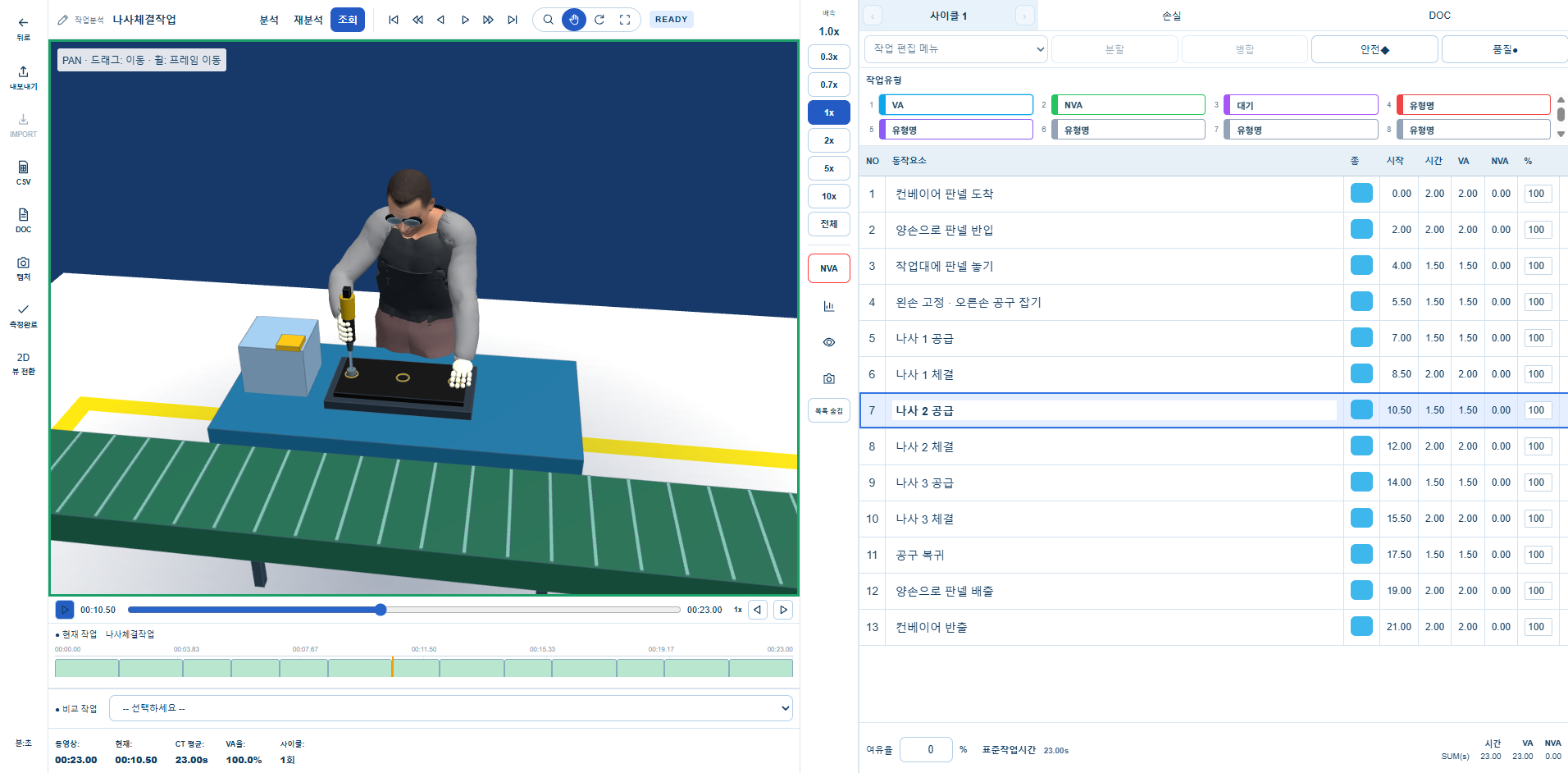Image resolution: width=1568 pixels, height=773 pixels.
Task: Open the DOC tab in right panel
Action: pyautogui.click(x=1439, y=16)
